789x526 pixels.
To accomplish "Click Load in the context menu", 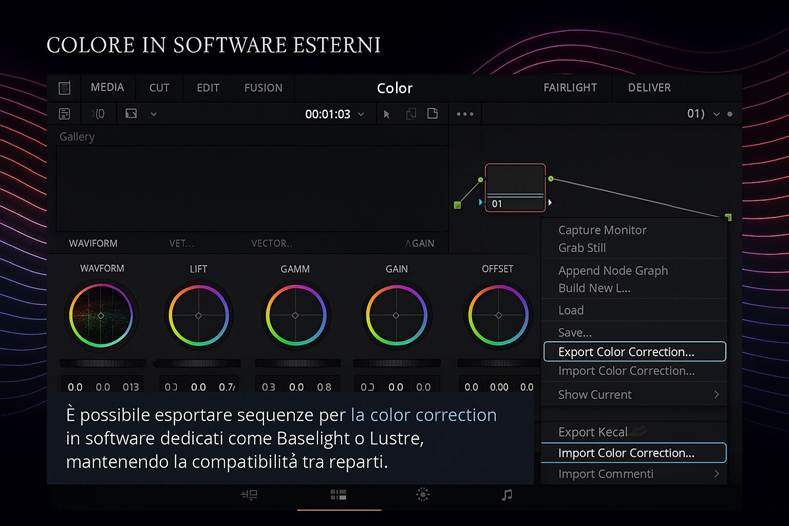I will 571,310.
